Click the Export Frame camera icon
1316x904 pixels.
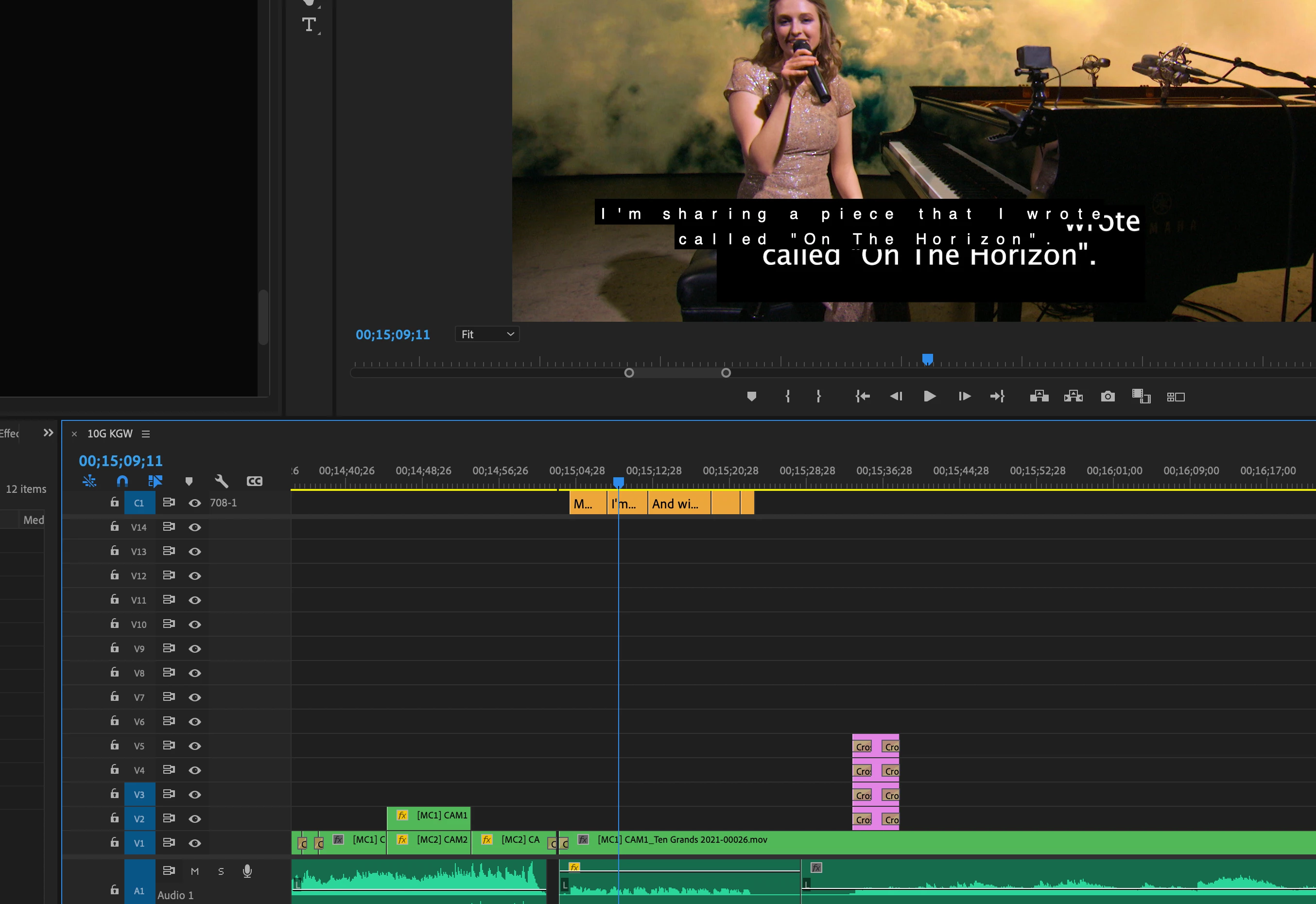tap(1108, 397)
